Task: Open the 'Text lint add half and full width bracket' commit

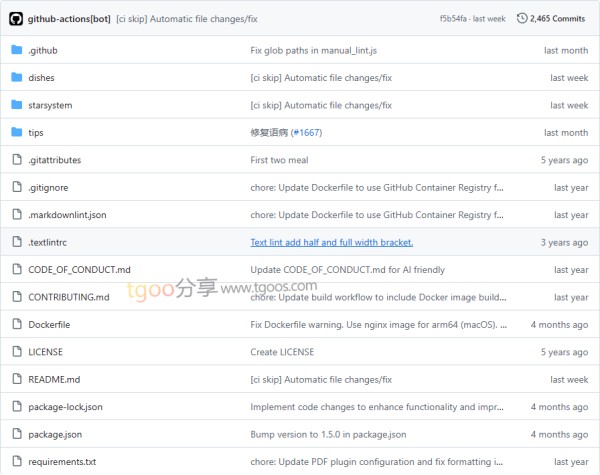Action: (x=331, y=242)
